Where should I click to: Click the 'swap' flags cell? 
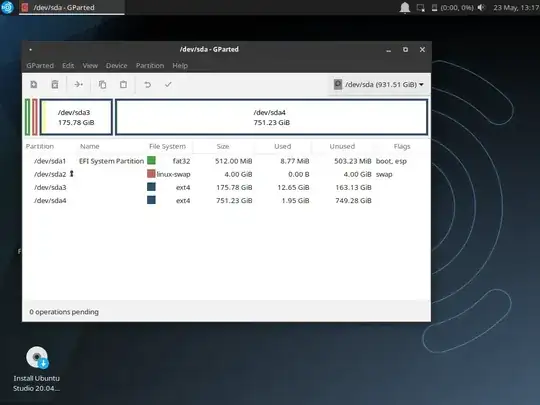tap(384, 174)
